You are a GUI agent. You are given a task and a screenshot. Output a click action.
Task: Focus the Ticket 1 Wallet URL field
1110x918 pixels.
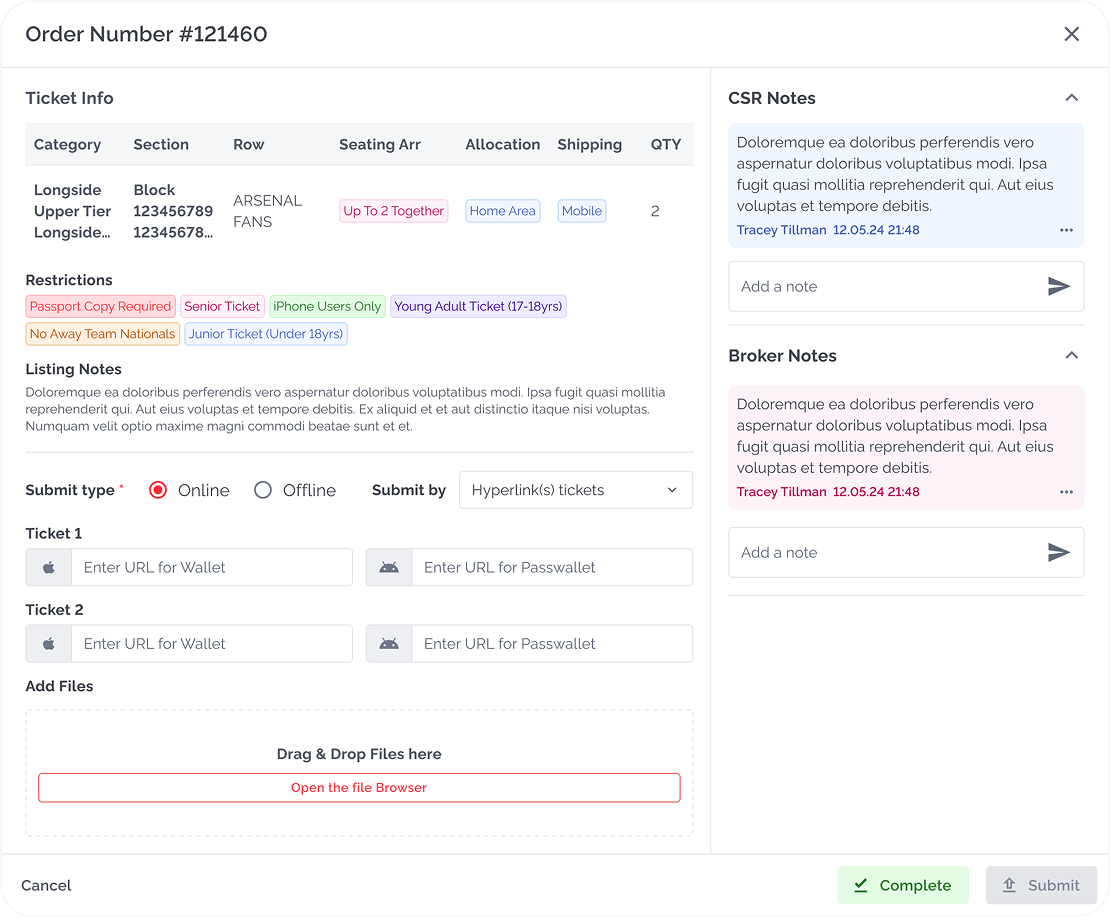pyautogui.click(x=211, y=568)
